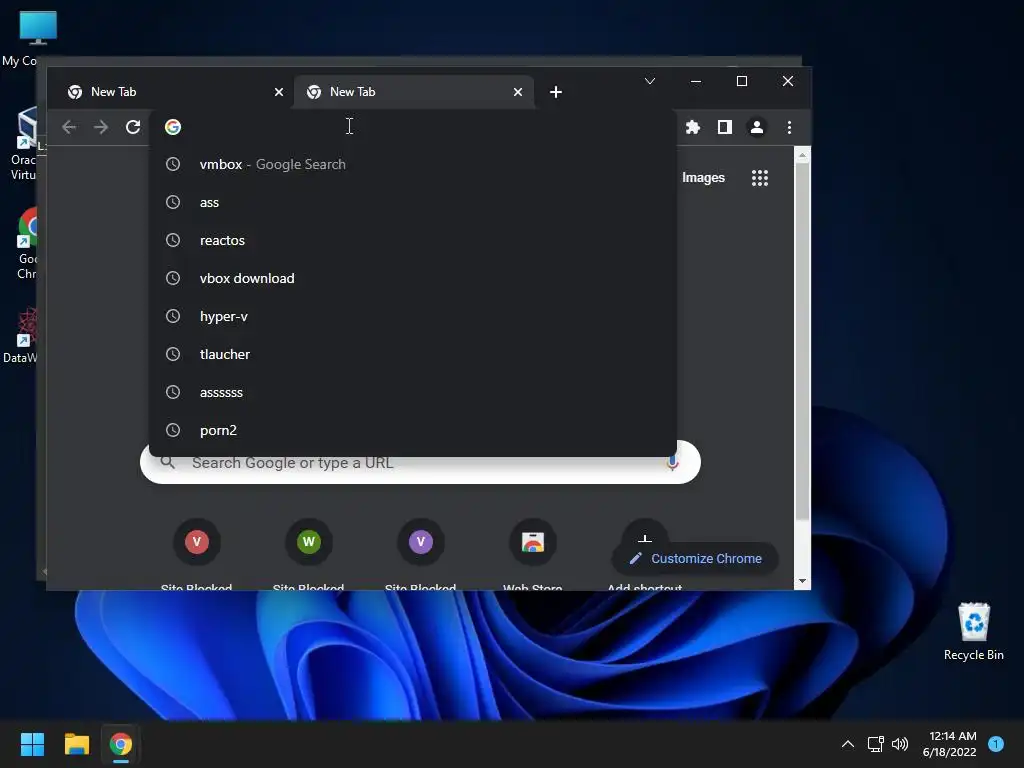Click the Add shortcut plus tile
Image resolution: width=1024 pixels, height=768 pixels.
645,537
